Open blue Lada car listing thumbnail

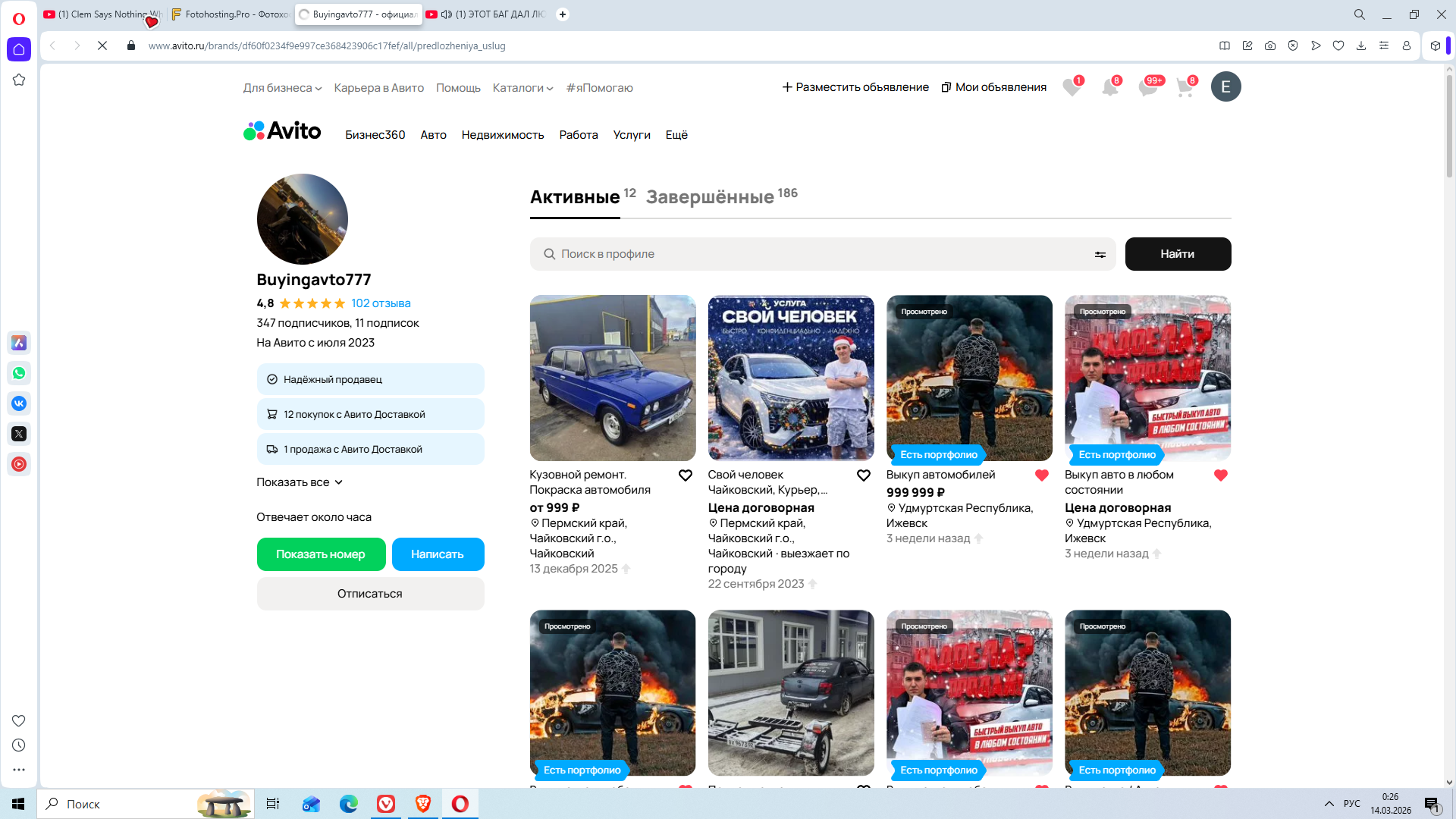click(x=612, y=378)
